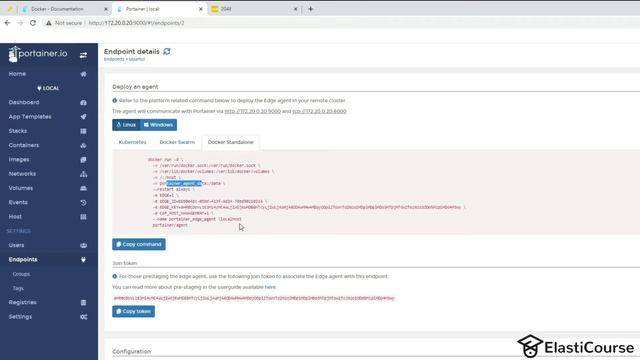640x360 pixels.
Task: Click the Volumes drive icon
Action: (x=83, y=188)
